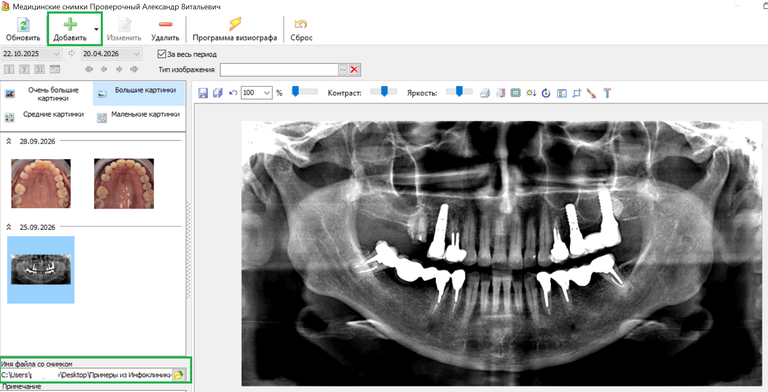This screenshot has width=768, height=392.
Task: Click the print-with-preview icon beside printer
Action: click(x=500, y=93)
